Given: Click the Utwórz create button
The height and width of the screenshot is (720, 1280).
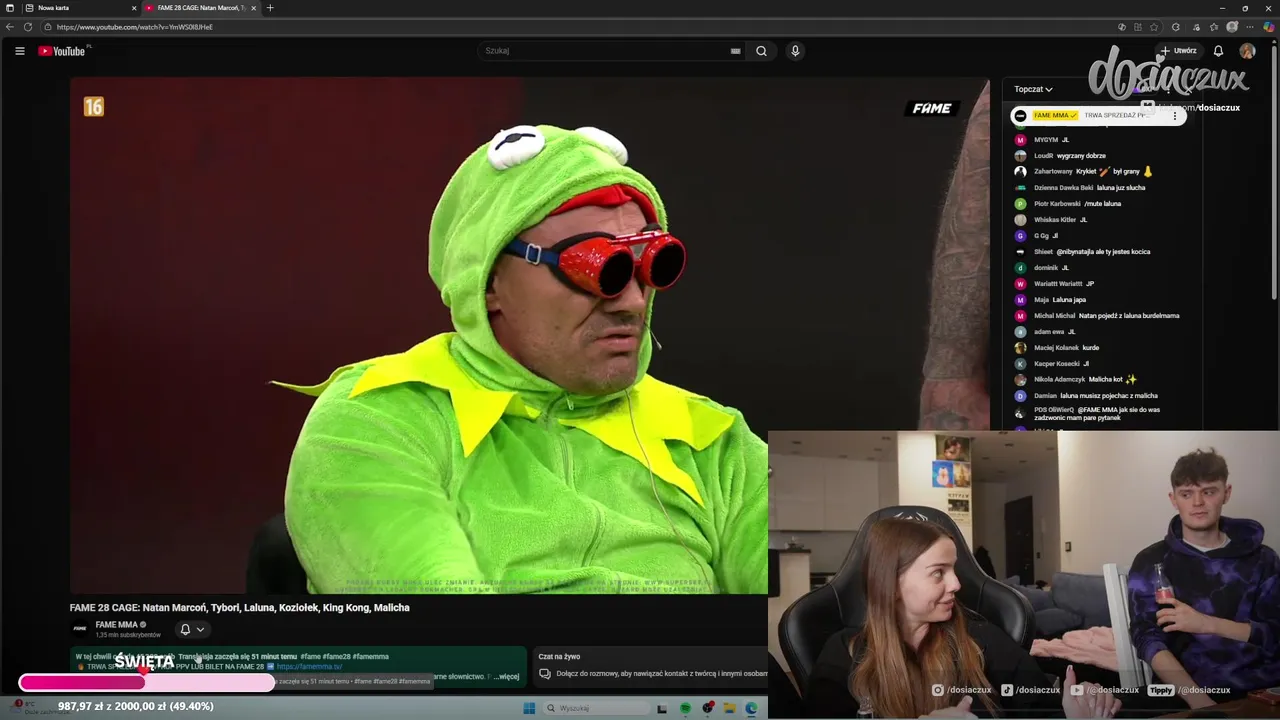Looking at the screenshot, I should [1178, 51].
